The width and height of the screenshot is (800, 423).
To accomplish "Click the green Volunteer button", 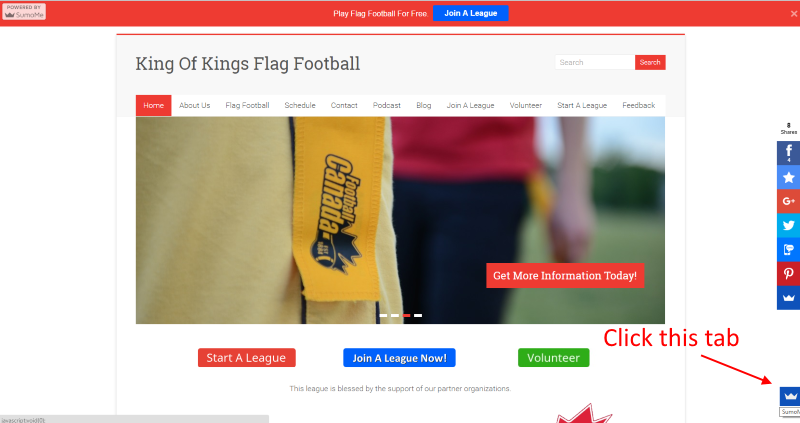I will pyautogui.click(x=554, y=358).
